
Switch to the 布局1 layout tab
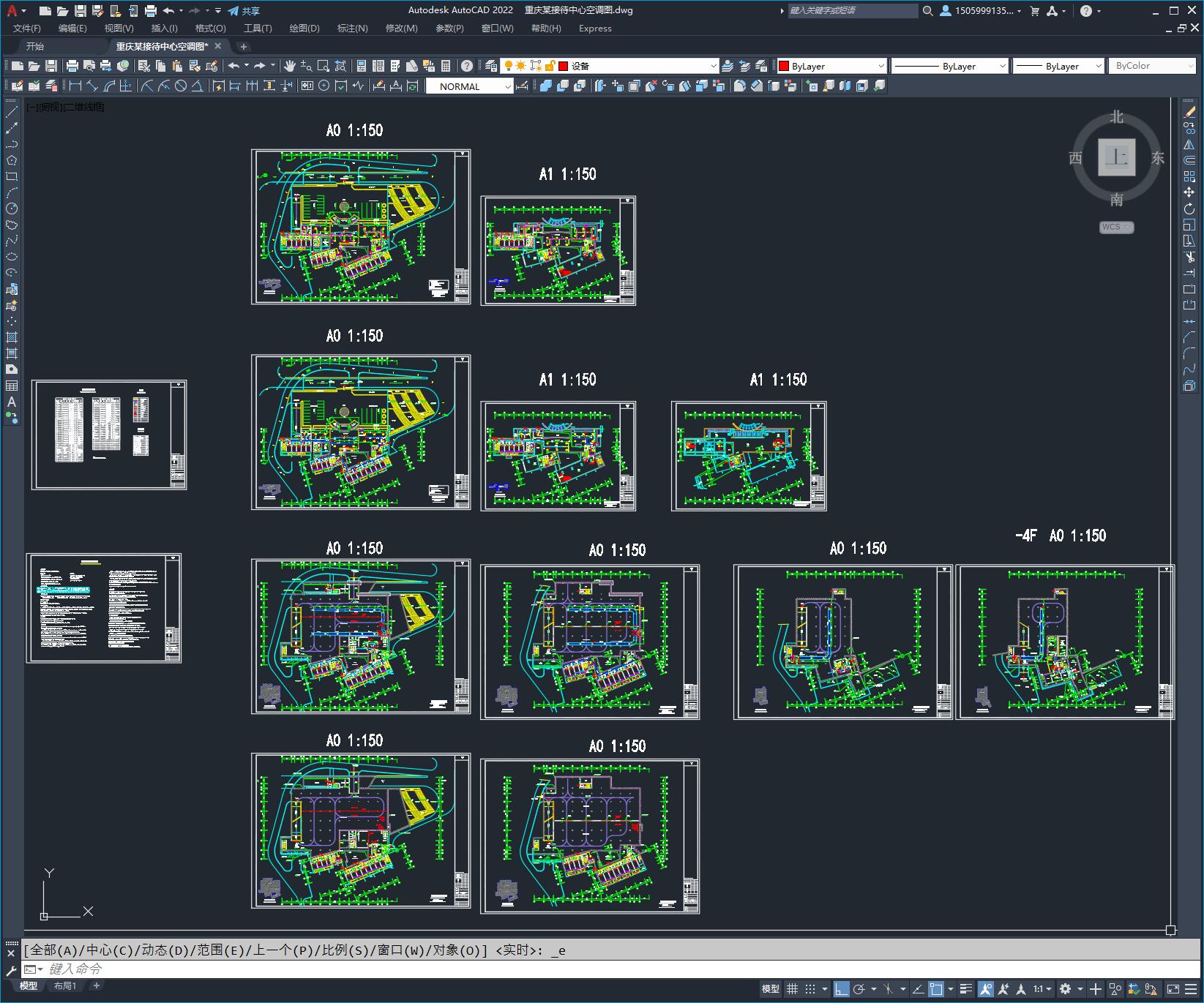click(65, 985)
